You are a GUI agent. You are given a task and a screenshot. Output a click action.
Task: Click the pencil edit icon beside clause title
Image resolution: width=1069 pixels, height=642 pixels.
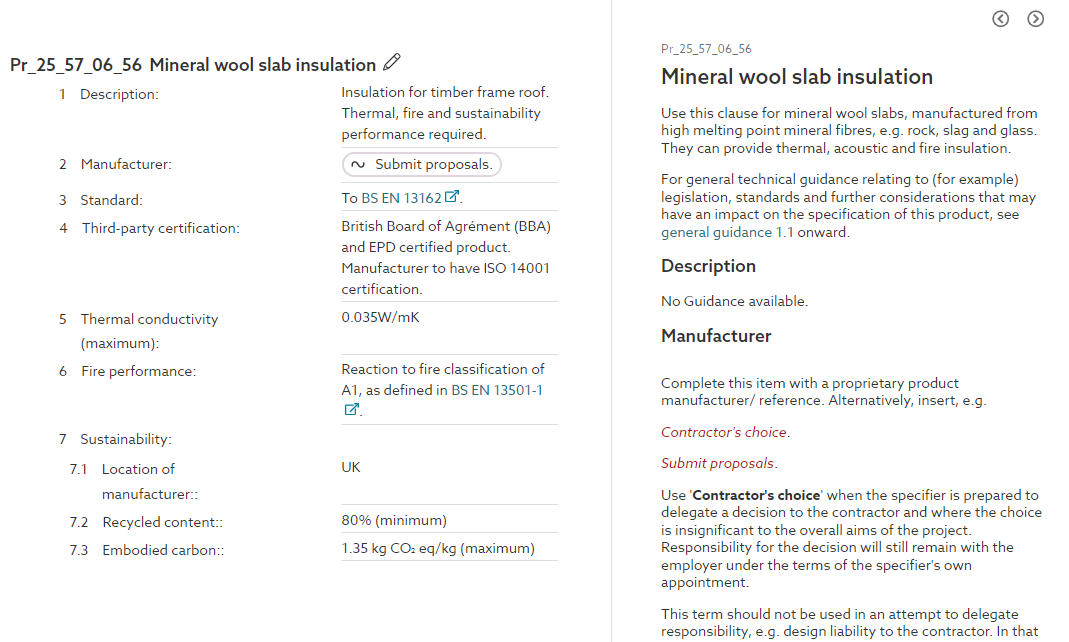[x=391, y=62]
